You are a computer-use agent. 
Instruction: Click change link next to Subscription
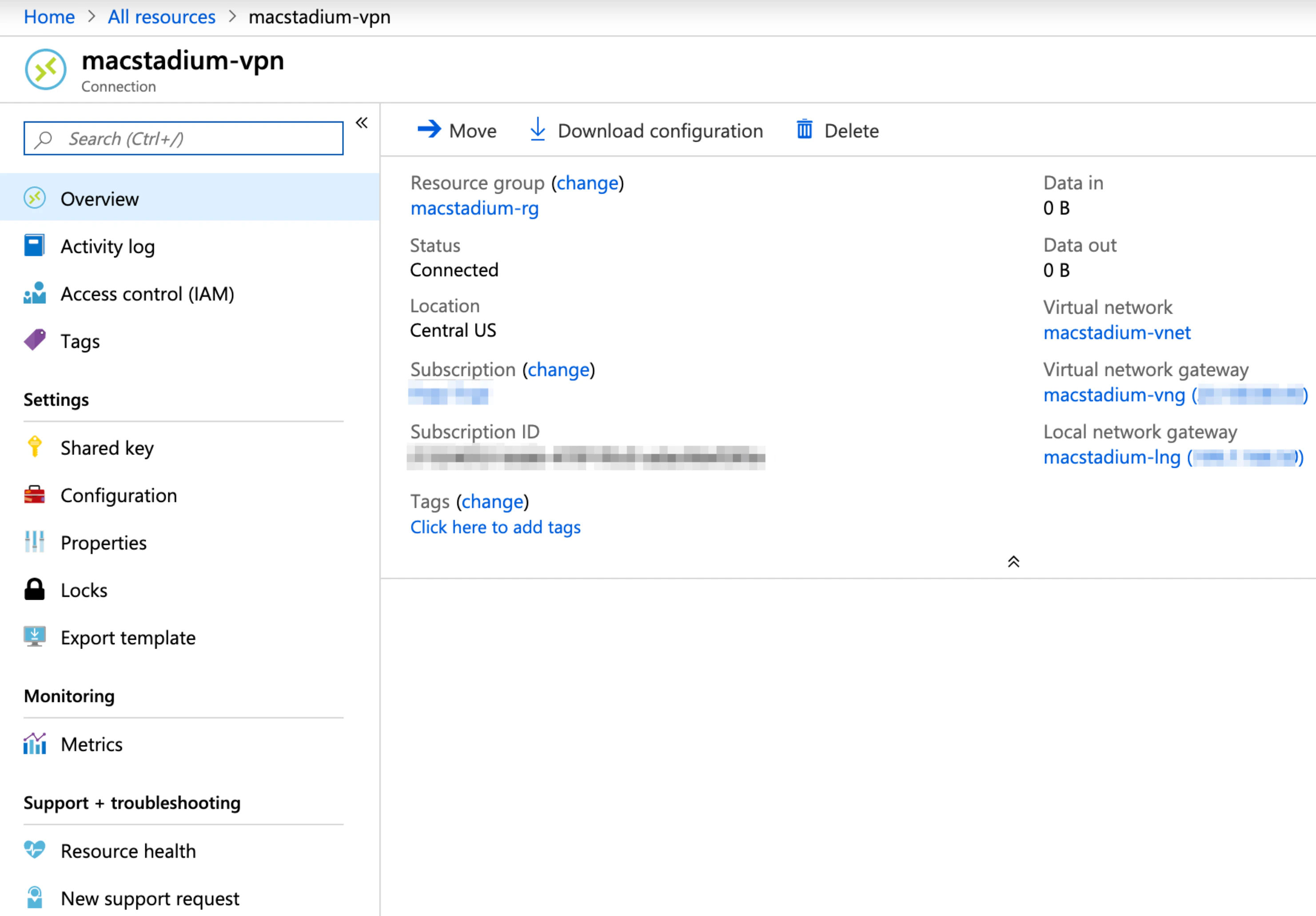tap(558, 370)
